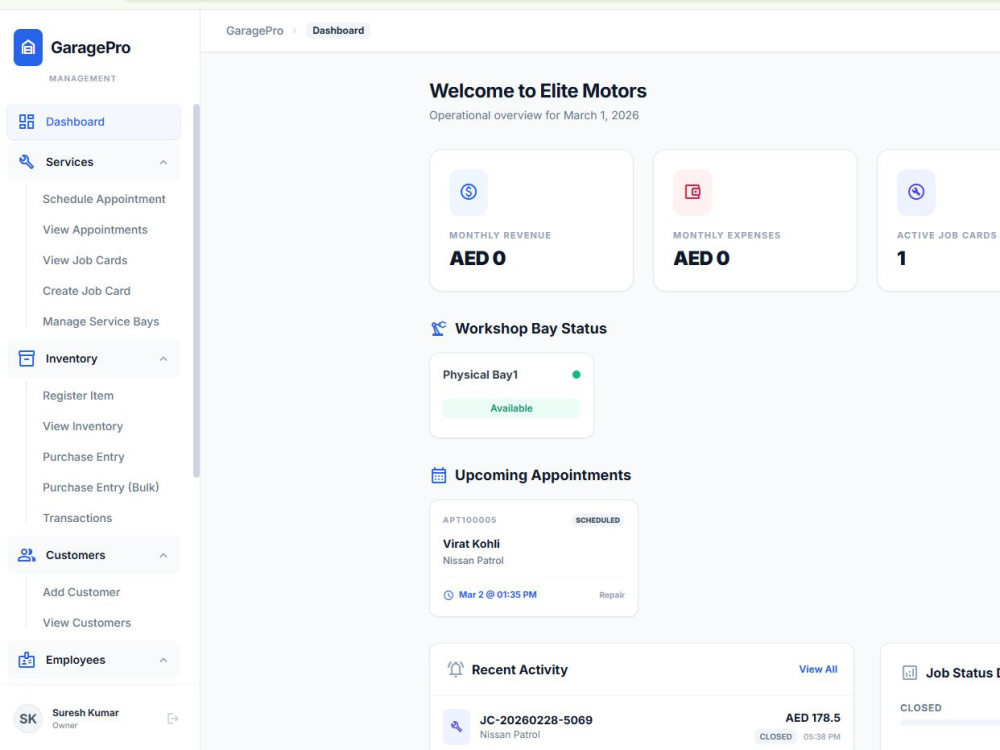
Task: Collapse the Customers section chevron
Action: 163,555
